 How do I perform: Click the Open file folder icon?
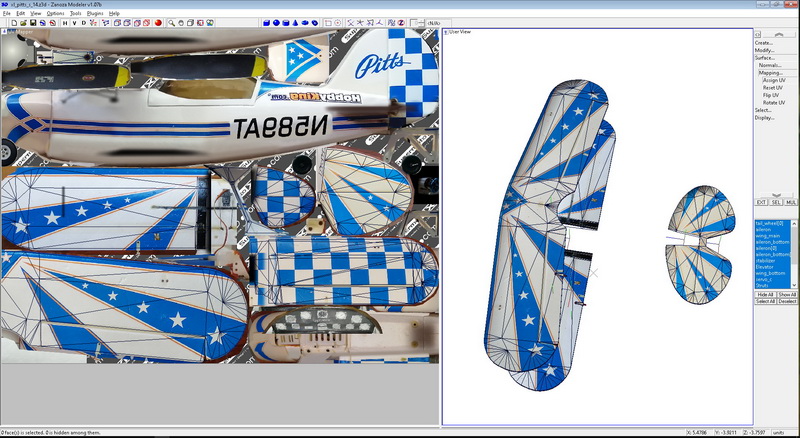tap(23, 23)
